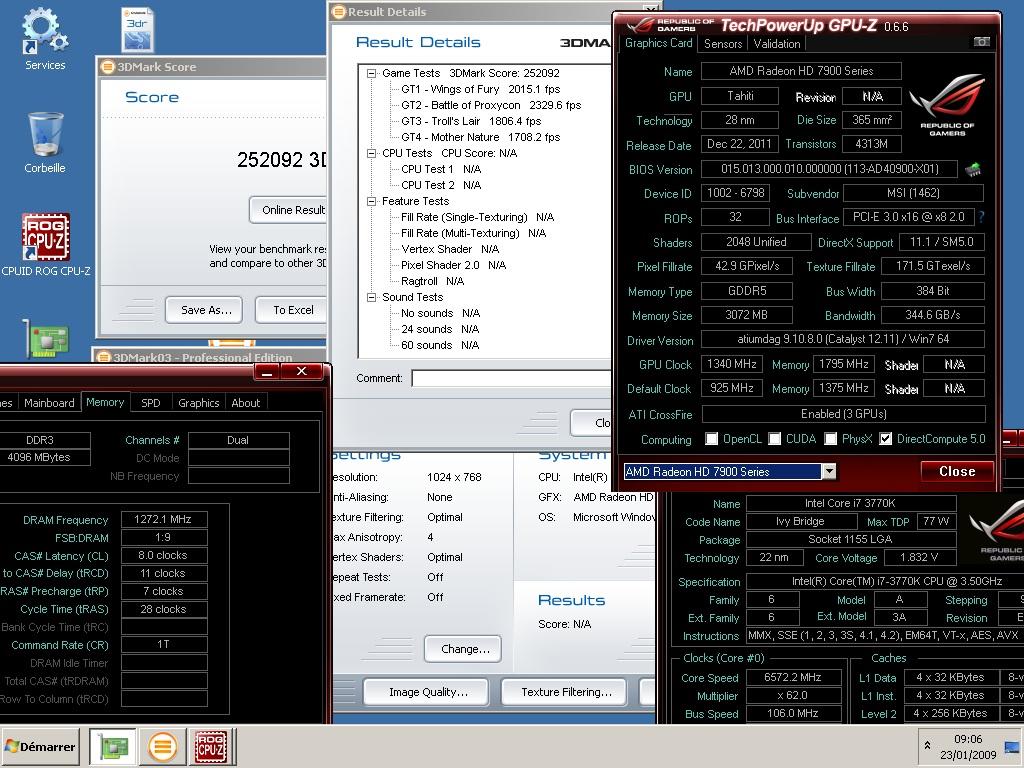Select GT1 - Wings of Fury result row
The width and height of the screenshot is (1024, 768).
(x=481, y=89)
